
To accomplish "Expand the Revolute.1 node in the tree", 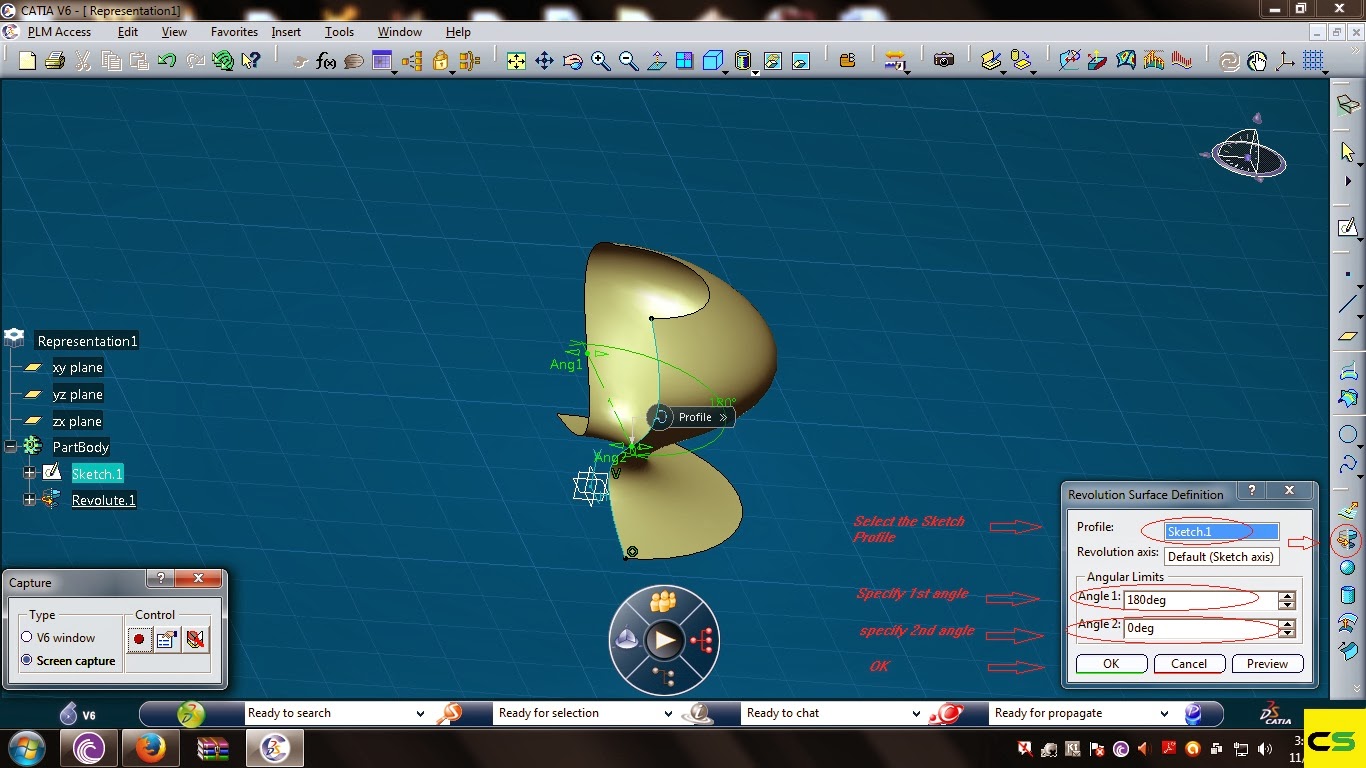I will [x=29, y=500].
